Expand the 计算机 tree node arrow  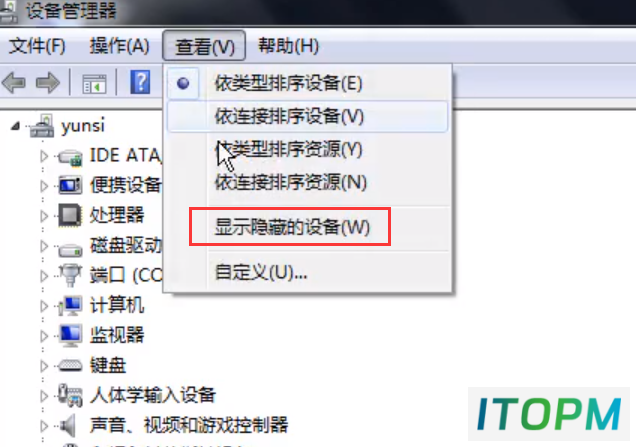click(44, 306)
